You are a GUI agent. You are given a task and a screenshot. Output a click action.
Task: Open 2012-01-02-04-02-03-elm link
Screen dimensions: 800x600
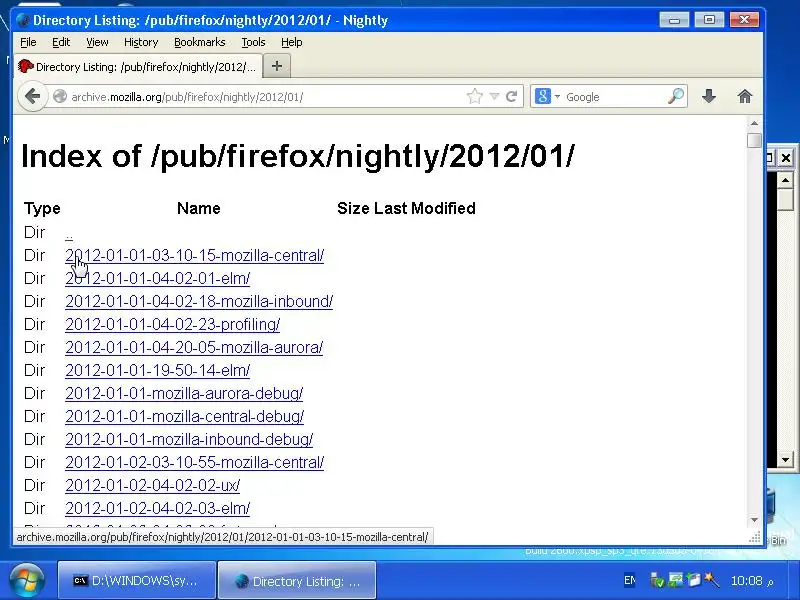tap(158, 508)
